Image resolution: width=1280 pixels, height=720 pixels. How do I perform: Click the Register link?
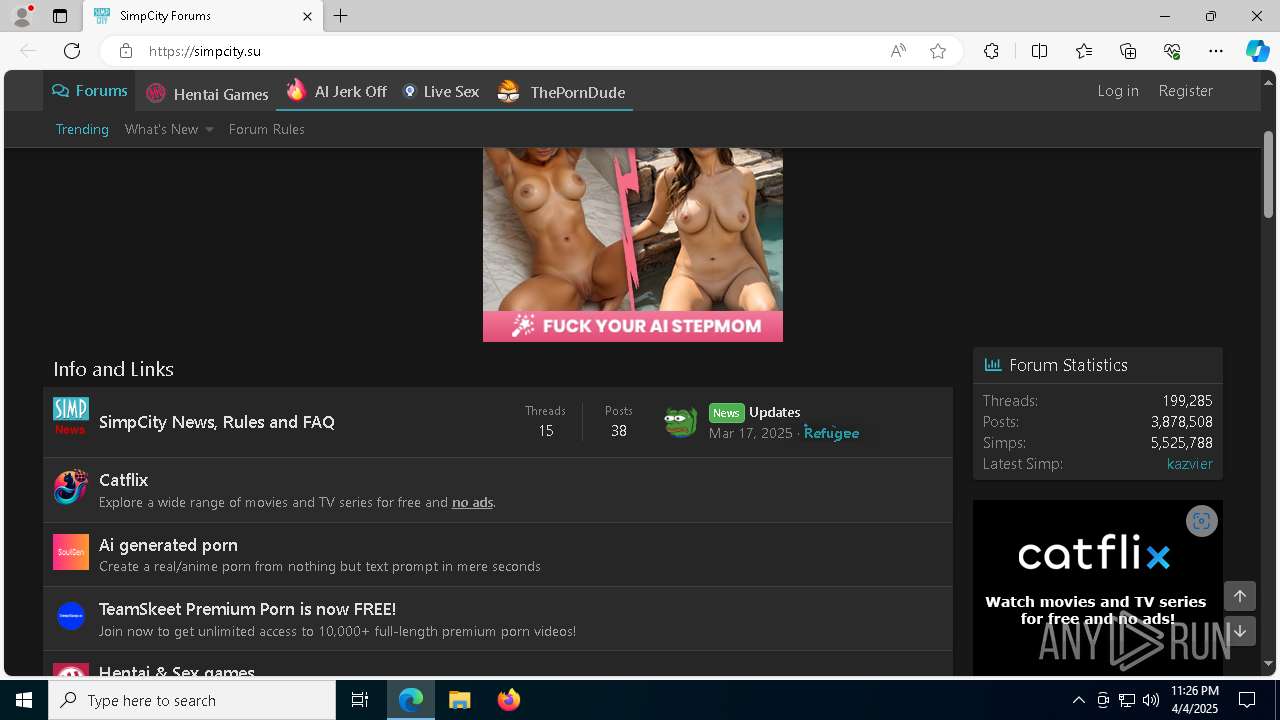tap(1186, 90)
